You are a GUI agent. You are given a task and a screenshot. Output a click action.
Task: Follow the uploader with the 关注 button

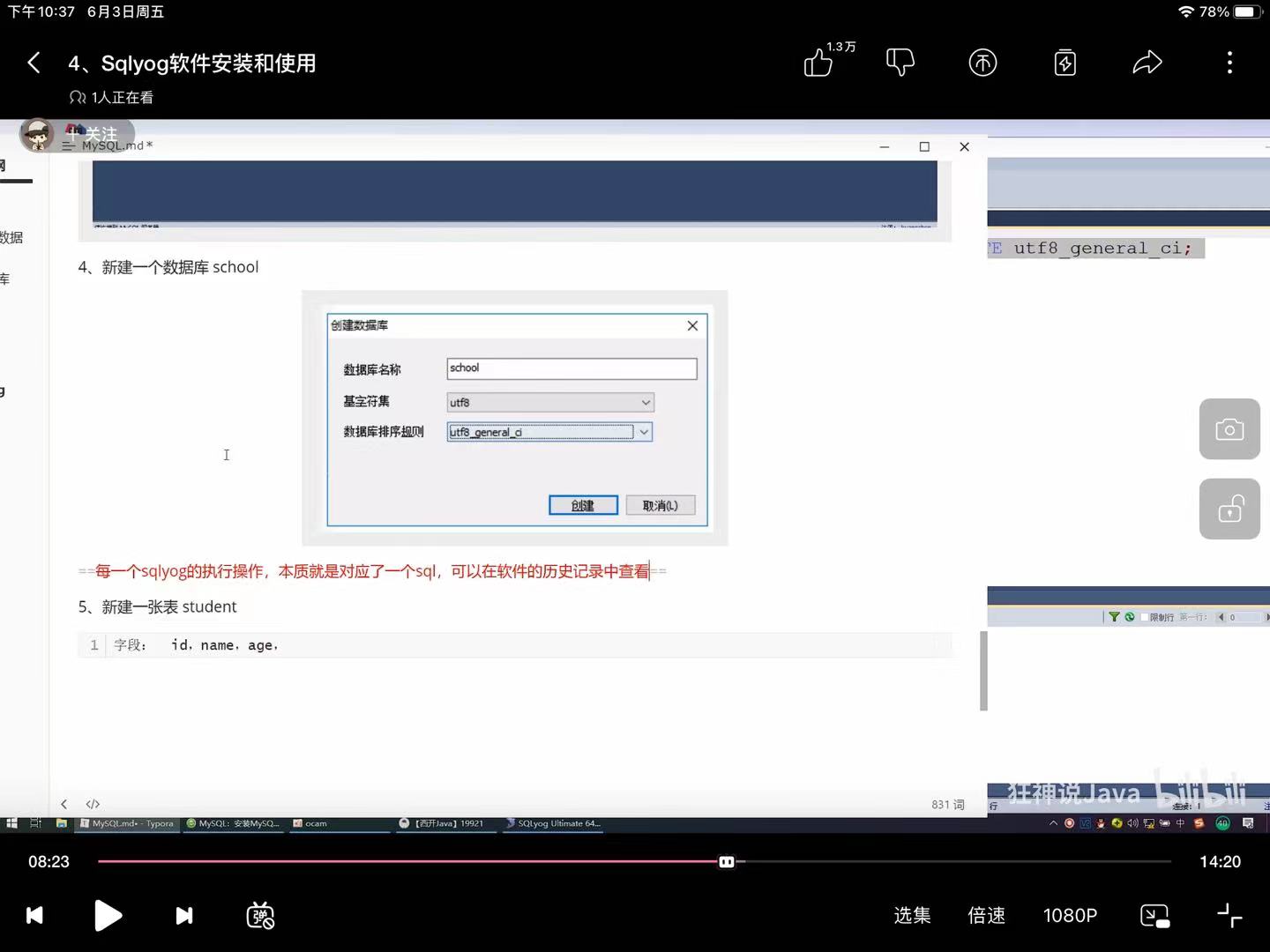click(92, 134)
